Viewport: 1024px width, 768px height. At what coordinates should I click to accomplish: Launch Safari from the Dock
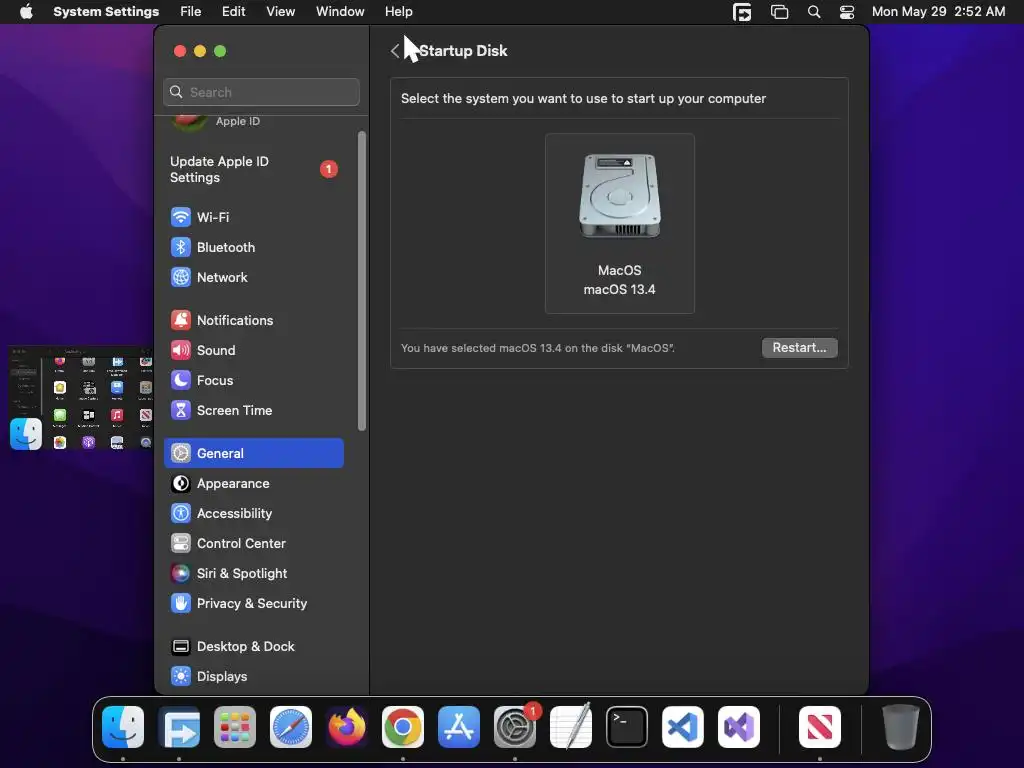291,727
